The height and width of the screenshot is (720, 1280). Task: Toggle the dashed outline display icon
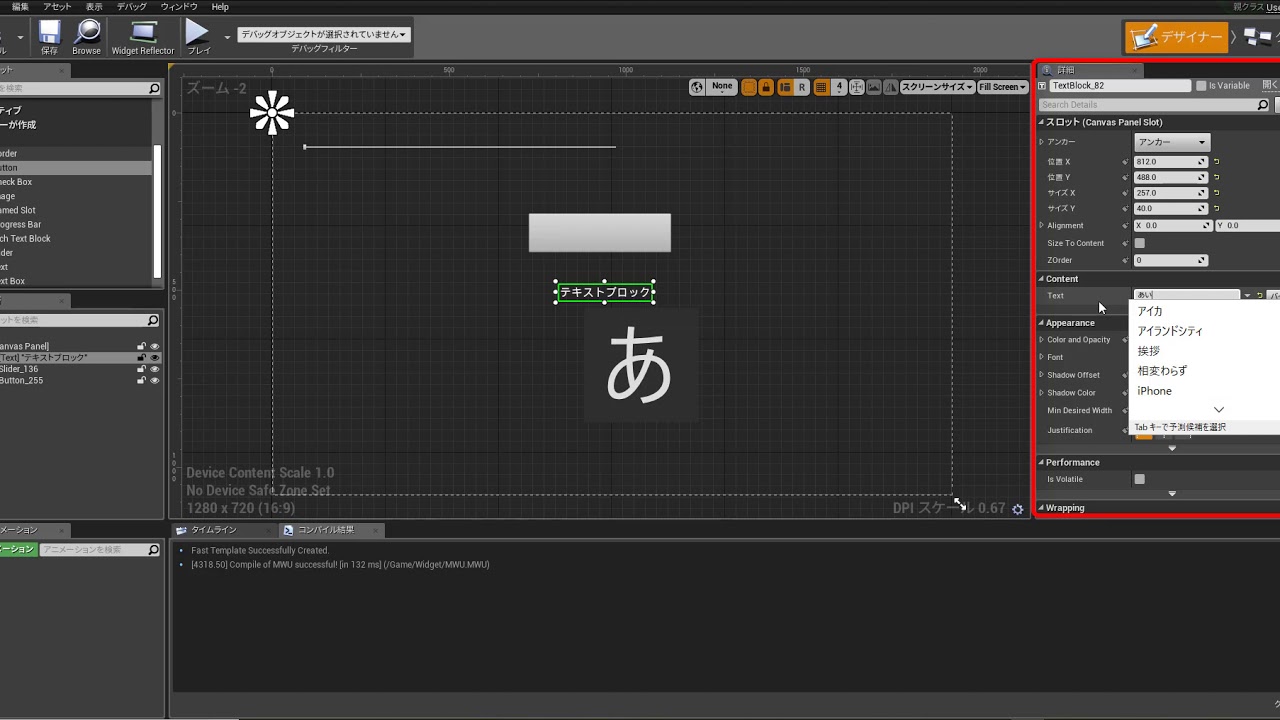[x=749, y=87]
